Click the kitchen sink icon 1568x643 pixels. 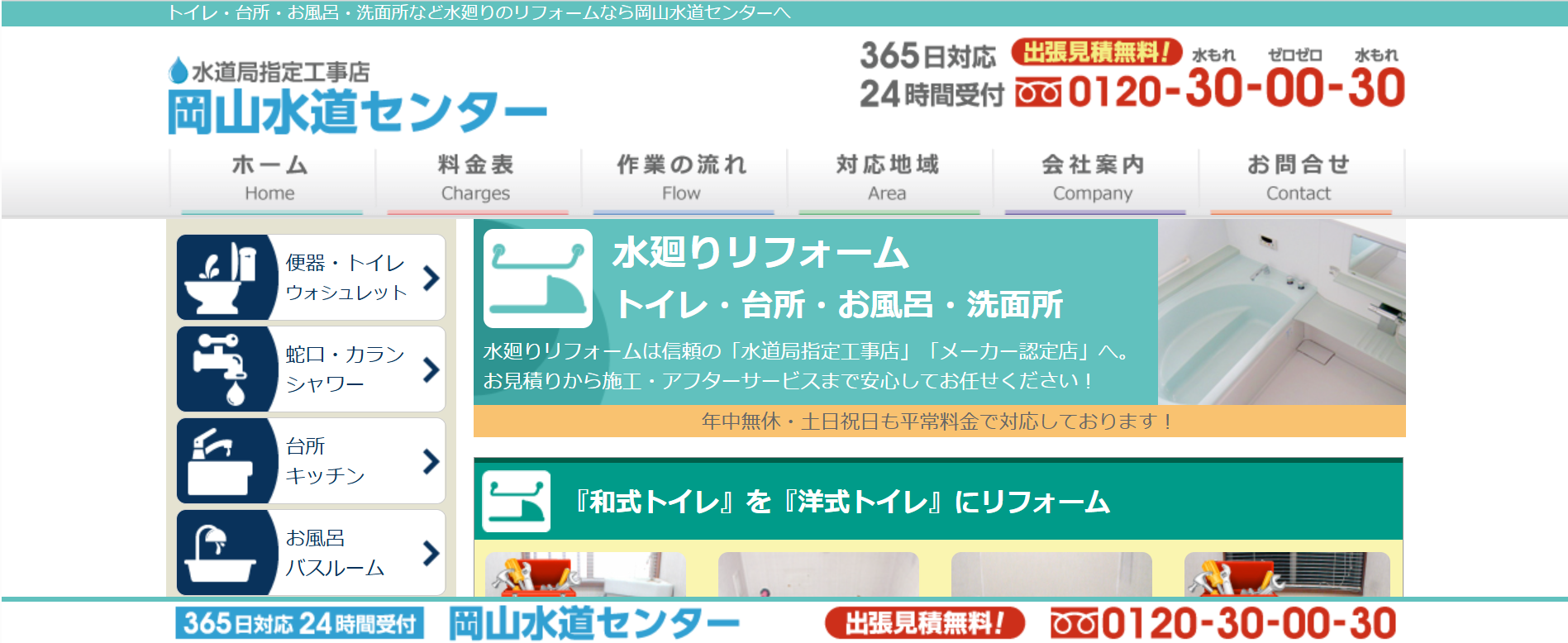pyautogui.click(x=220, y=461)
